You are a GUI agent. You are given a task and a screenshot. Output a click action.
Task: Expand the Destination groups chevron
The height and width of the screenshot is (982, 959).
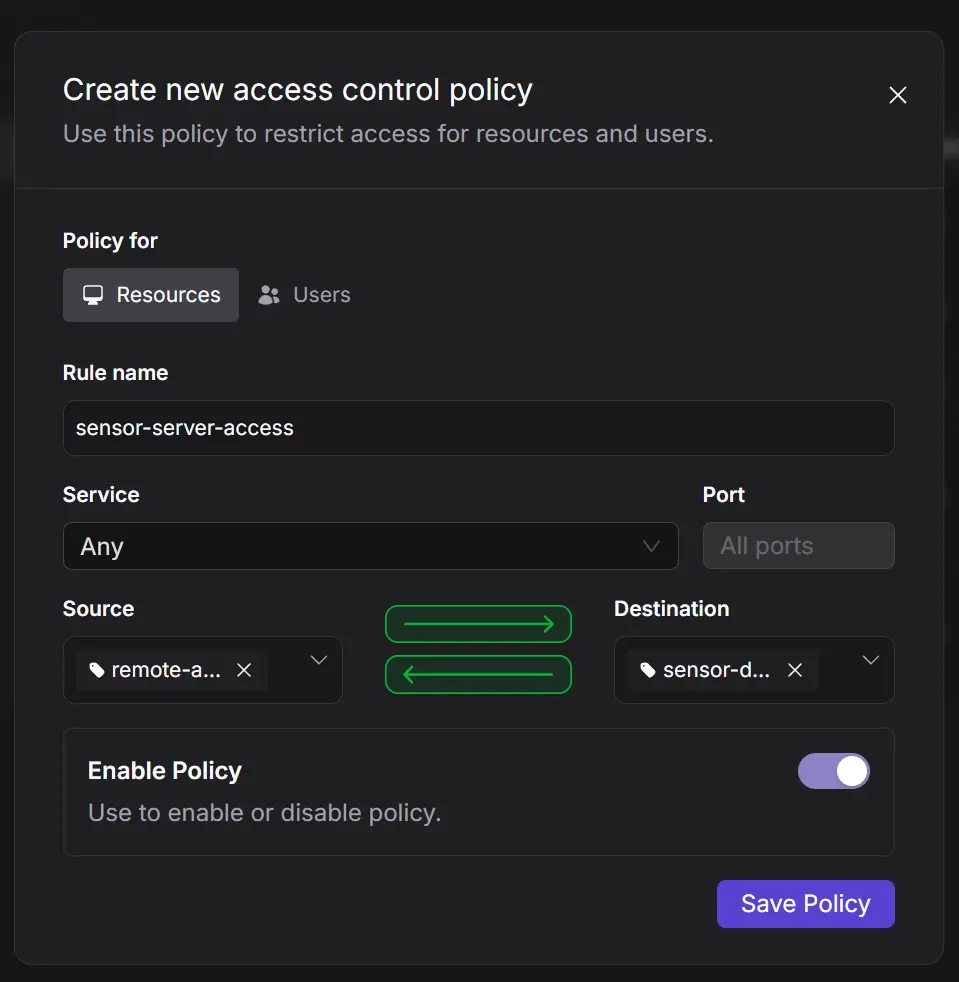[x=871, y=660]
